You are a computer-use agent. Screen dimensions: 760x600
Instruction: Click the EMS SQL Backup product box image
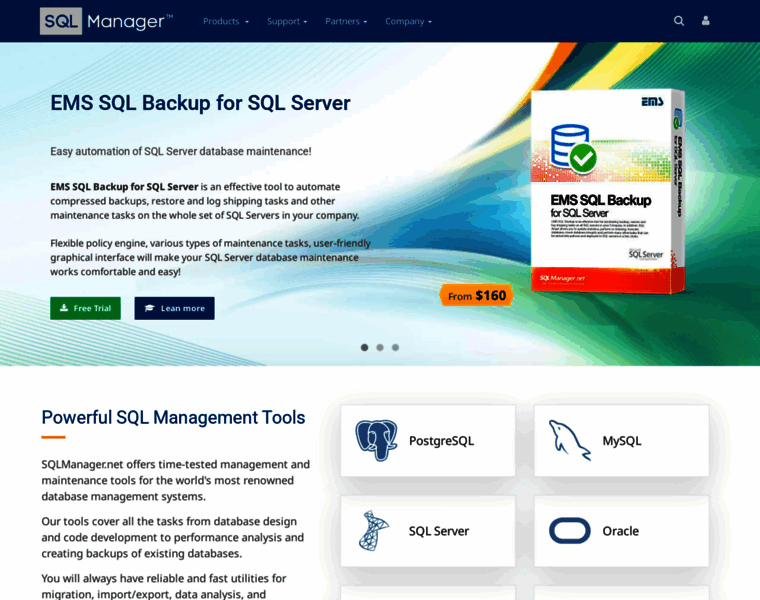(608, 191)
